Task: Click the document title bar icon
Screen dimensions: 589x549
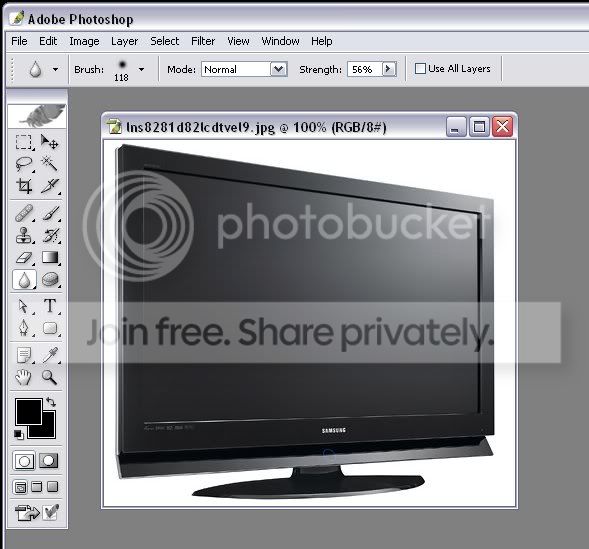Action: [x=114, y=127]
